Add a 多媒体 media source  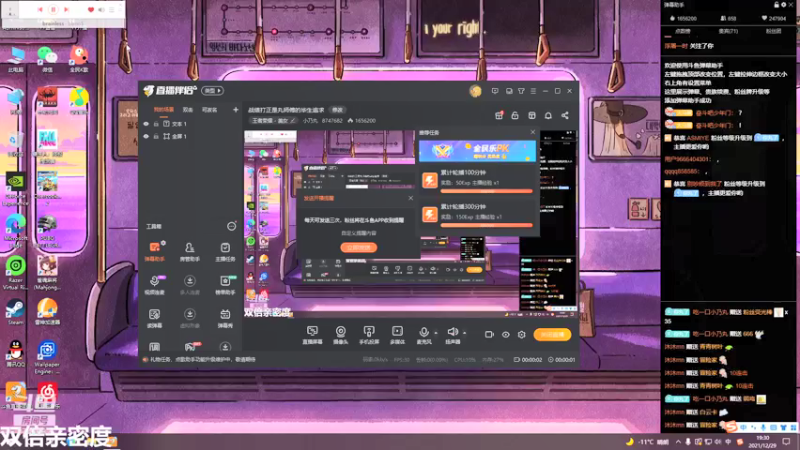[397, 335]
